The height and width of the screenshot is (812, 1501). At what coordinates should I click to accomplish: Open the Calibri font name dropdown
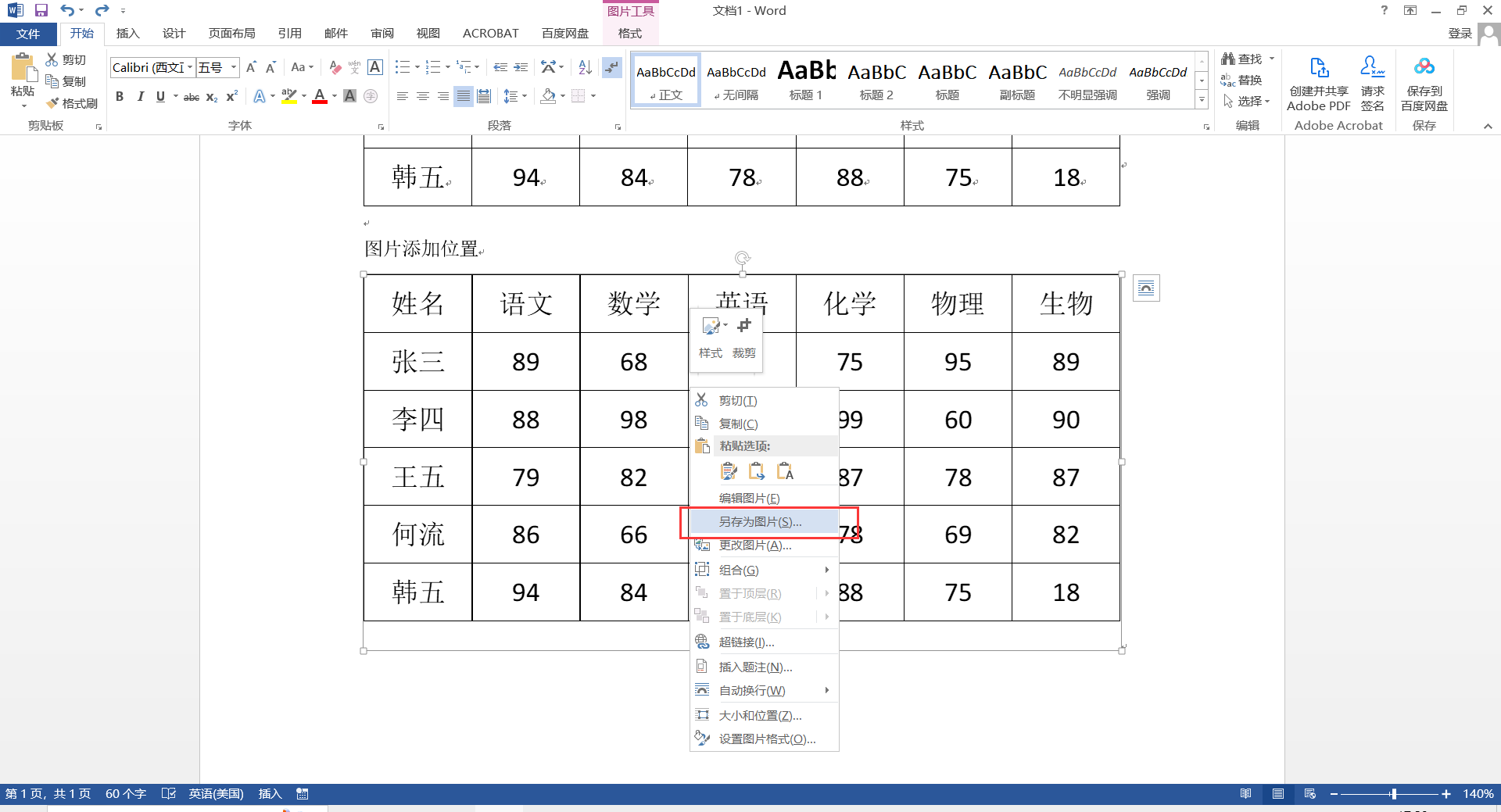click(x=189, y=67)
